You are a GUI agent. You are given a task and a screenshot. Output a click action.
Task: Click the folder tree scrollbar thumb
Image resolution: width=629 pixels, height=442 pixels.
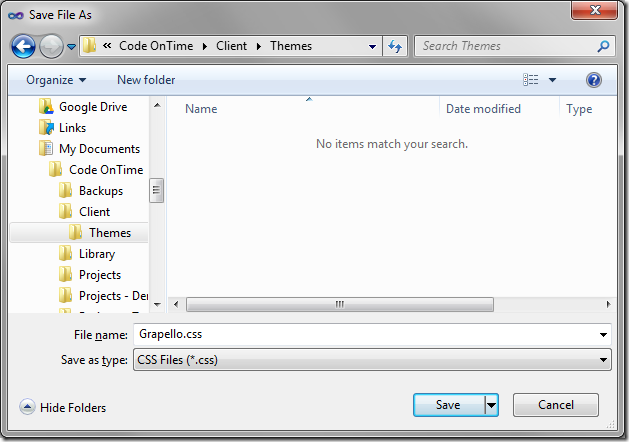point(156,191)
